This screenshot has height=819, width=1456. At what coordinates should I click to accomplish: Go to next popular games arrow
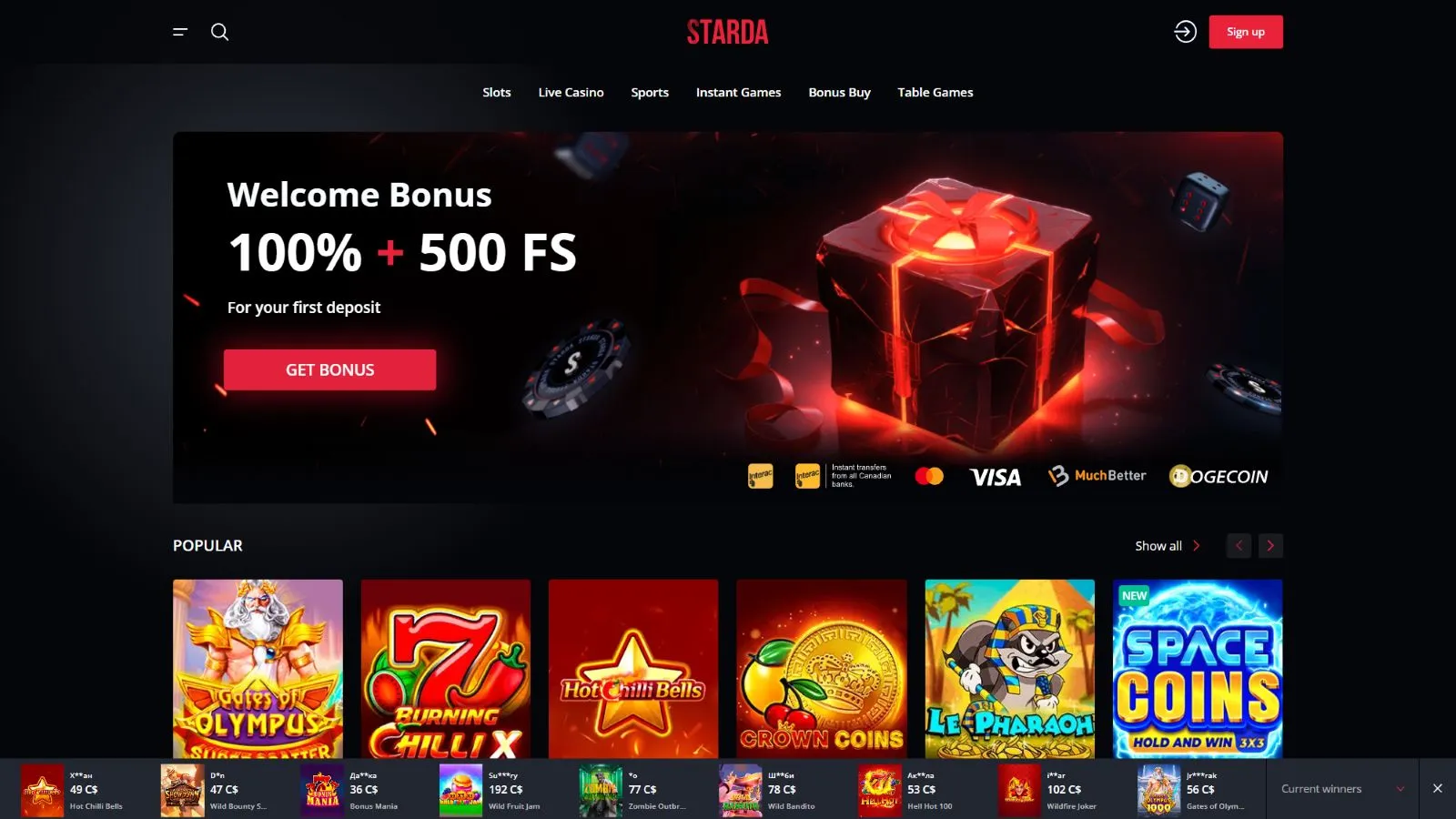click(1270, 546)
